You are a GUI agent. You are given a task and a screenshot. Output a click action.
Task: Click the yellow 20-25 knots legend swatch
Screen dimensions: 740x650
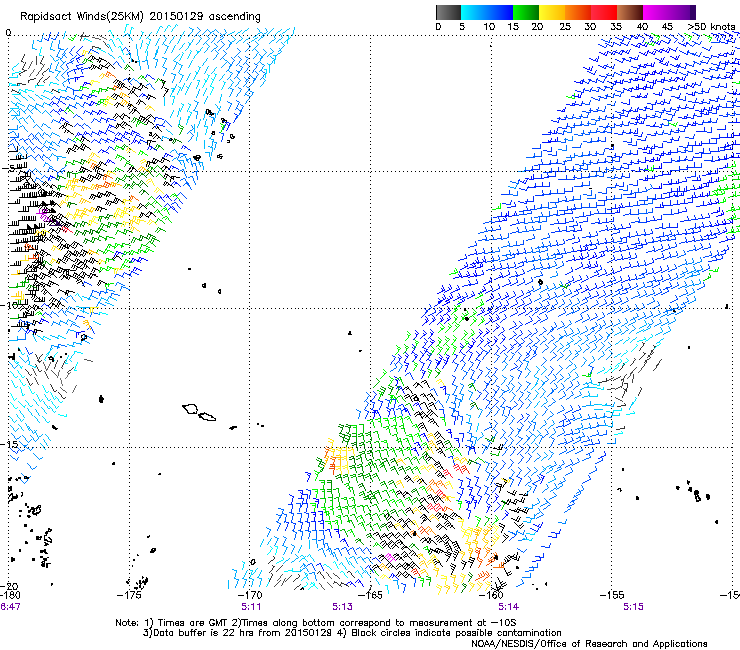[552, 12]
